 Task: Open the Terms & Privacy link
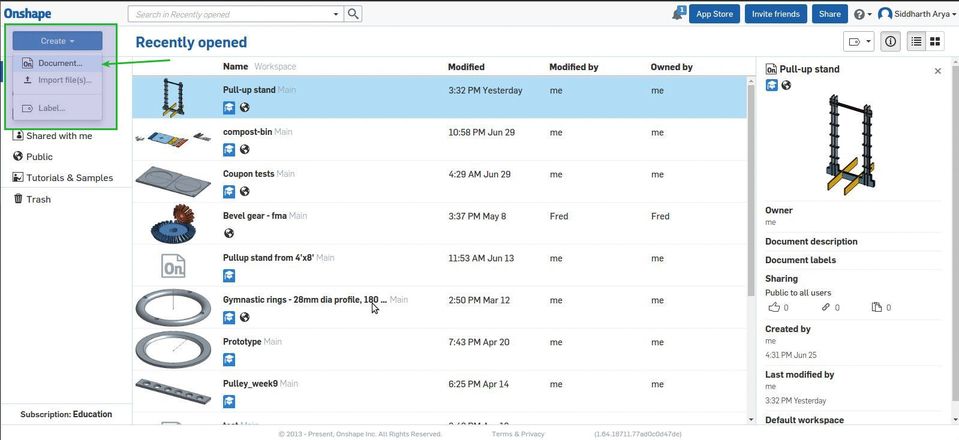coord(517,434)
